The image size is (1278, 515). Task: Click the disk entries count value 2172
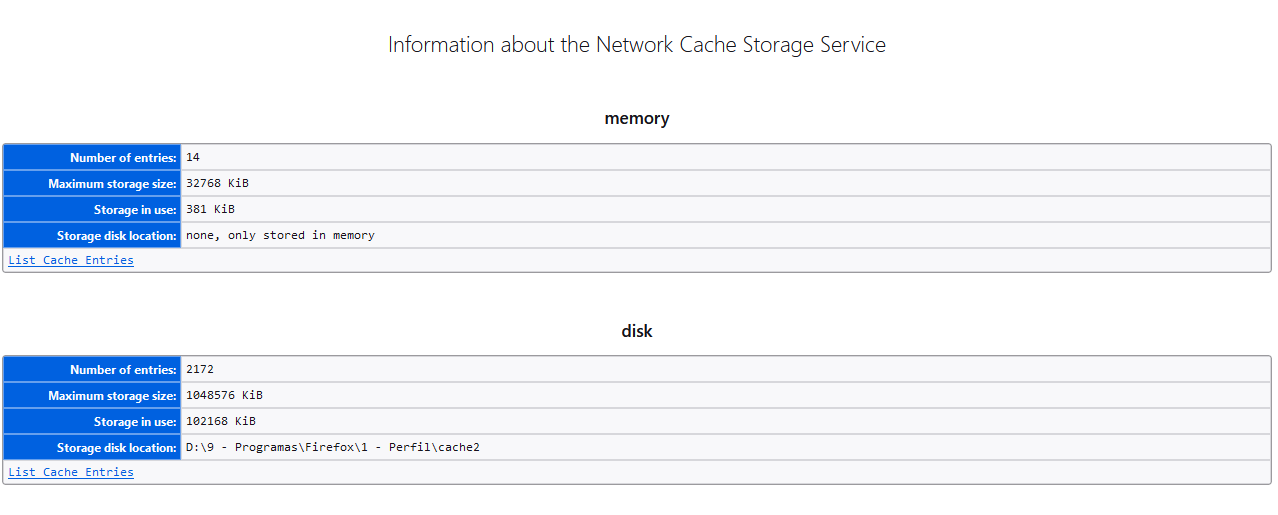point(200,370)
